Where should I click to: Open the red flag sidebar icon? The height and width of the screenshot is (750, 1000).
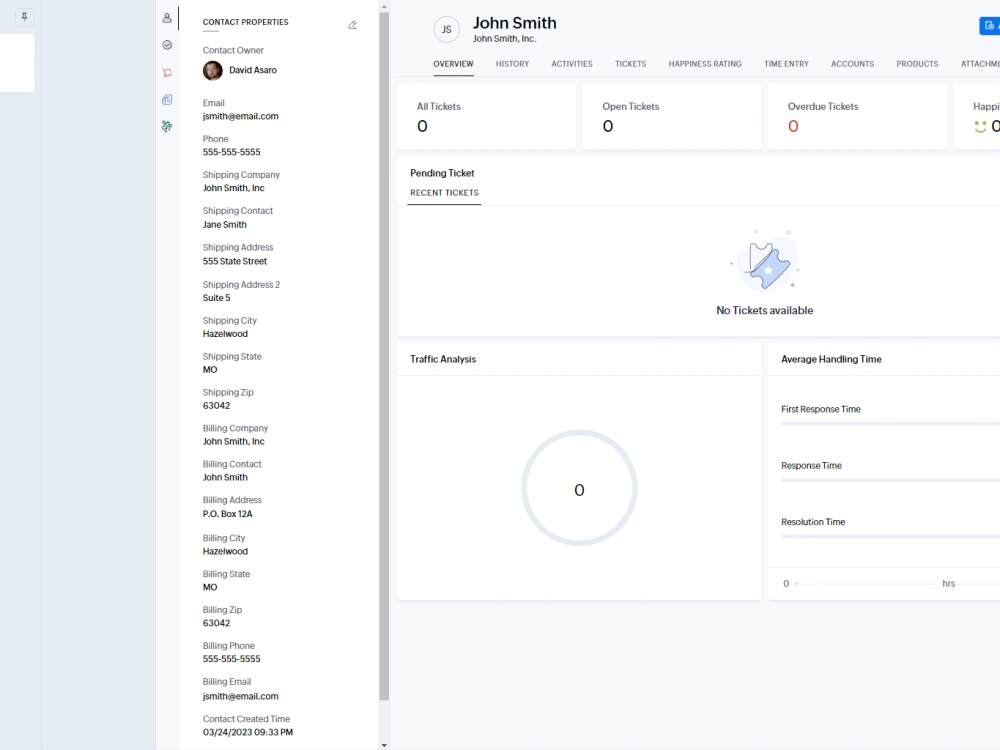coord(167,73)
